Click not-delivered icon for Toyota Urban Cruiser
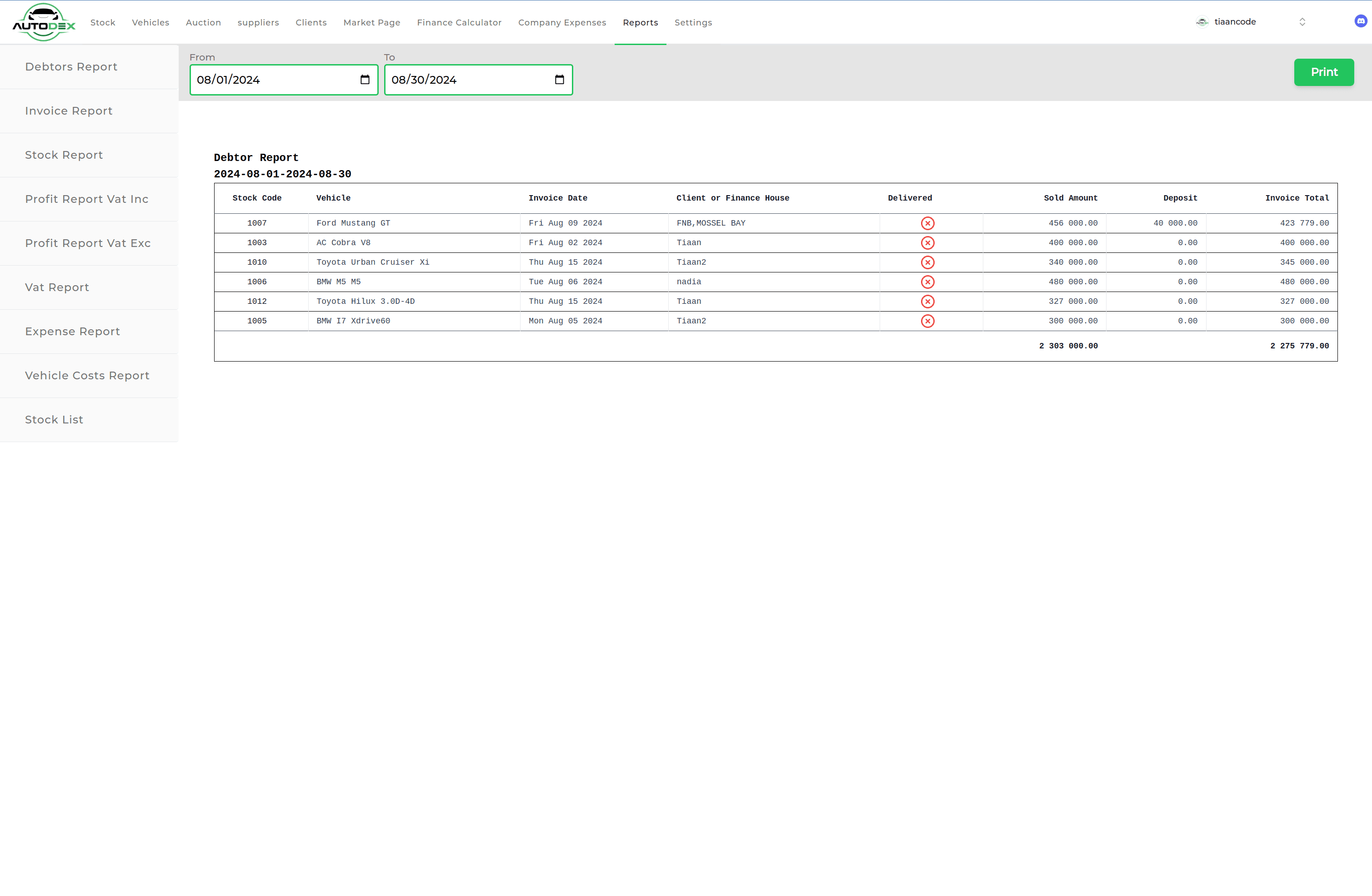This screenshot has height=896, width=1372. [x=927, y=262]
